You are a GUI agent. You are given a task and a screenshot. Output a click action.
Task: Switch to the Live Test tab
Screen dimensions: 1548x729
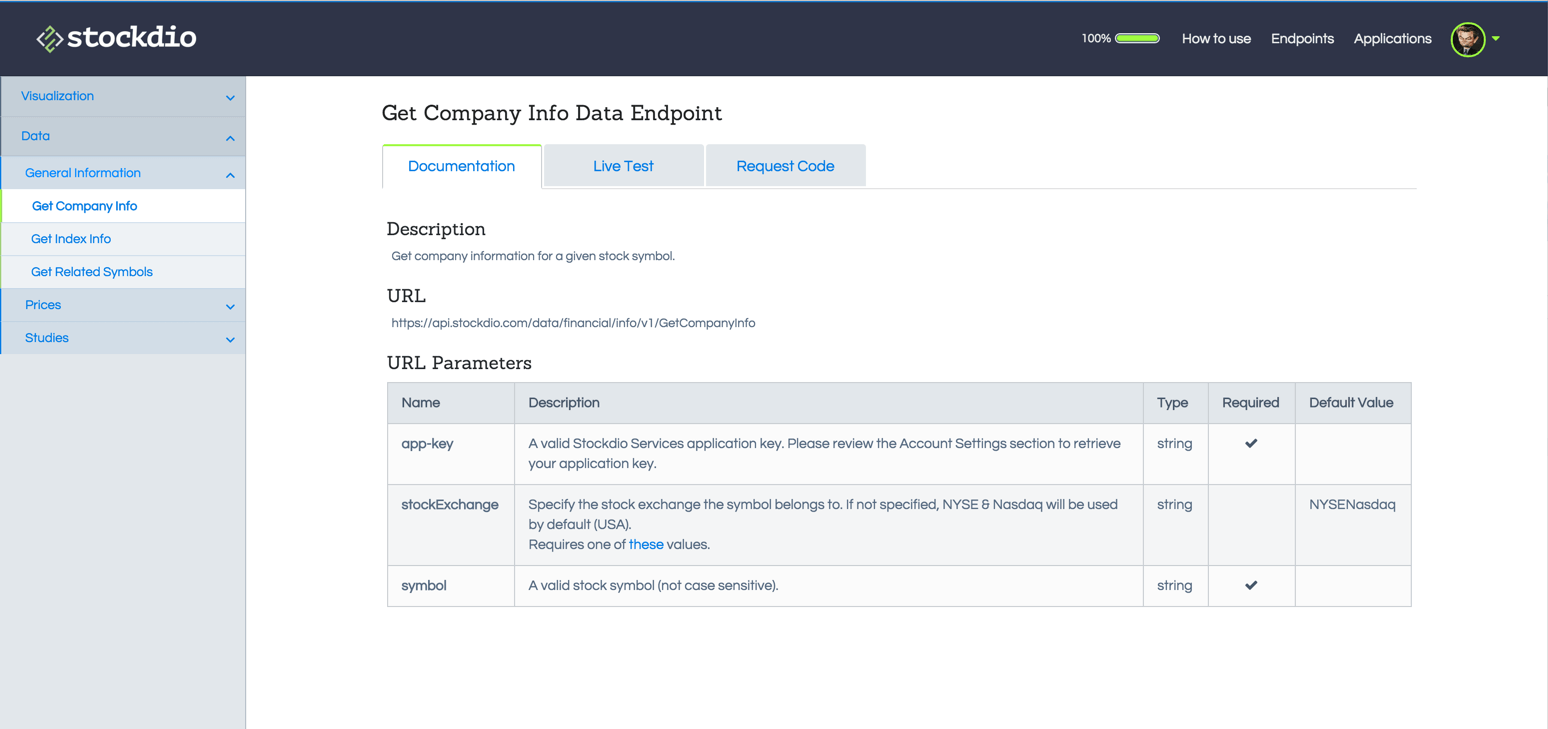tap(623, 166)
